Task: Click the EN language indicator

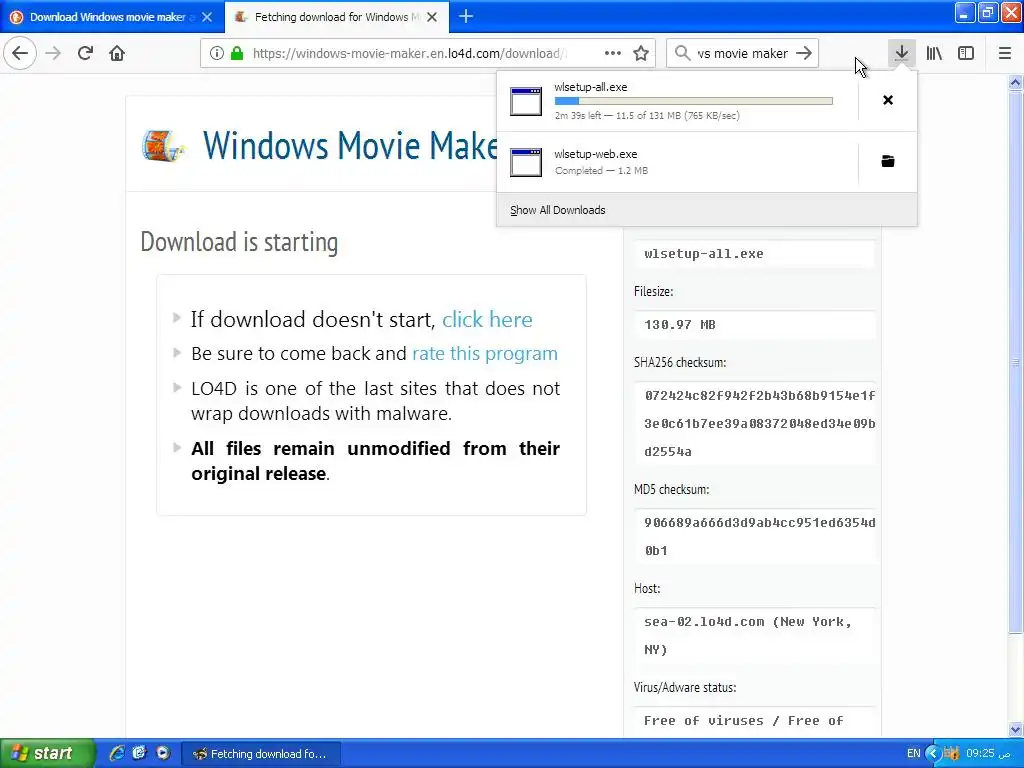Action: 913,753
